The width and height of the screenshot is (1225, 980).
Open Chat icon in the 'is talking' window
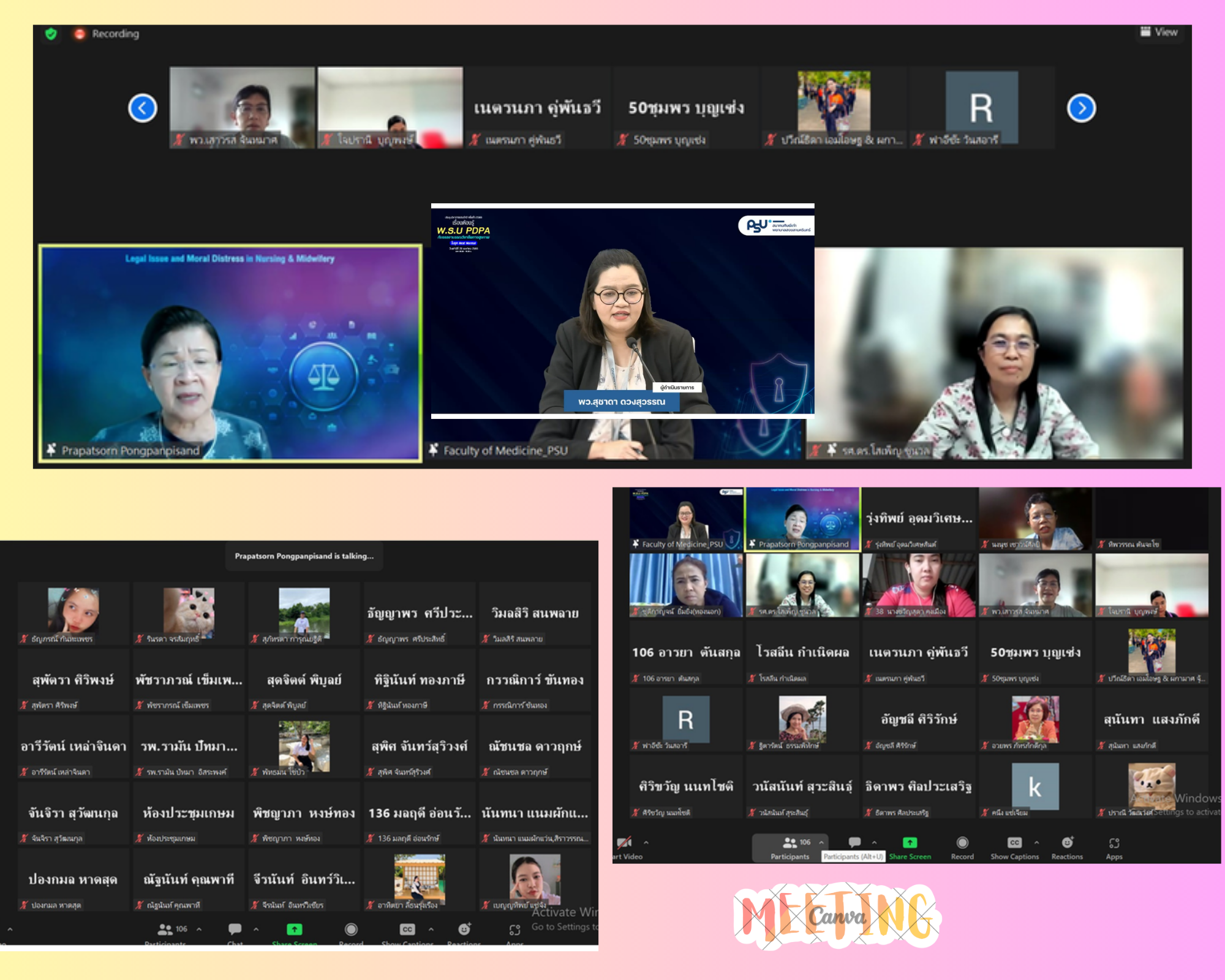(235, 929)
